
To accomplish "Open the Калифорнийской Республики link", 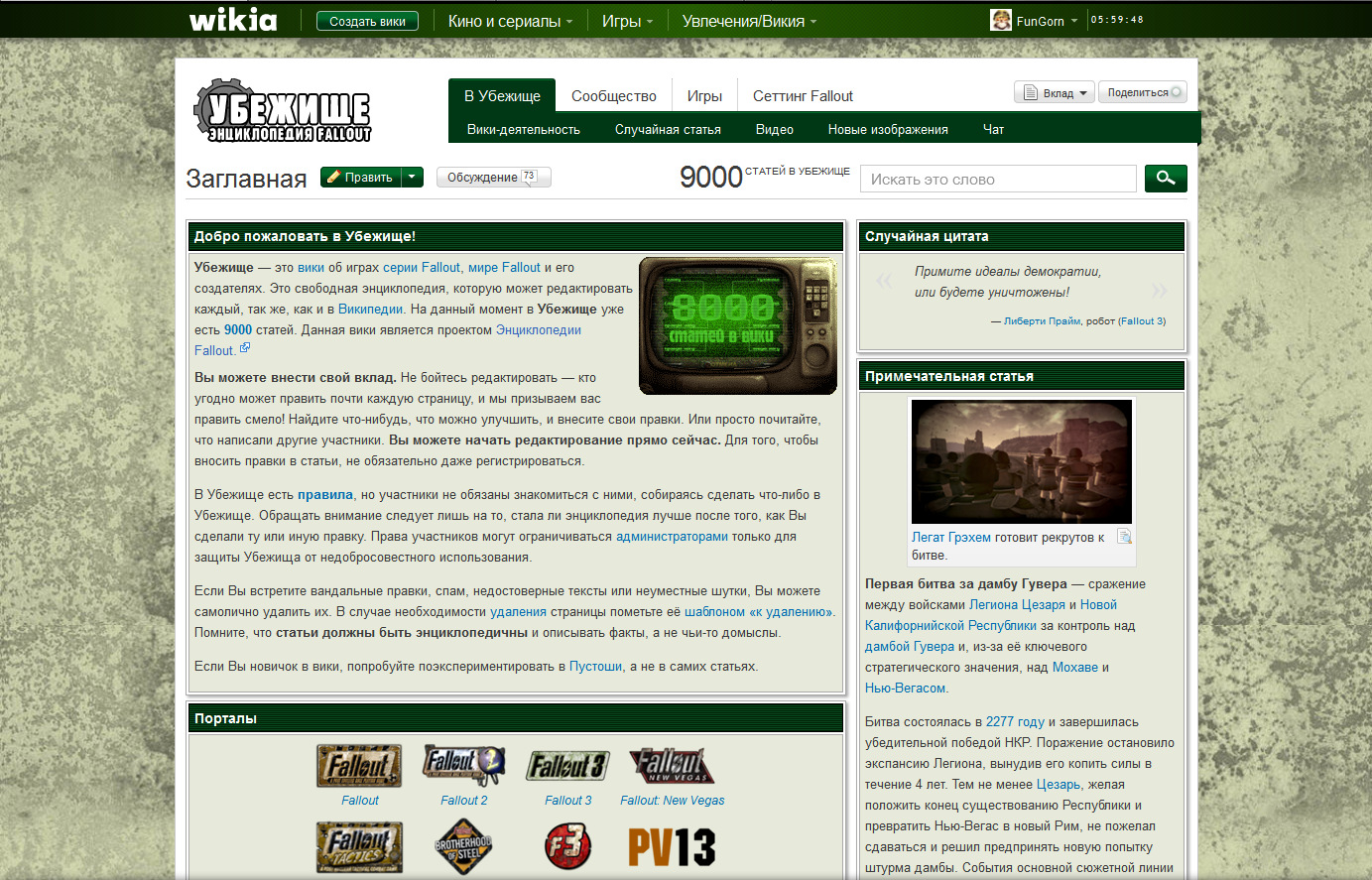I will tap(950, 625).
